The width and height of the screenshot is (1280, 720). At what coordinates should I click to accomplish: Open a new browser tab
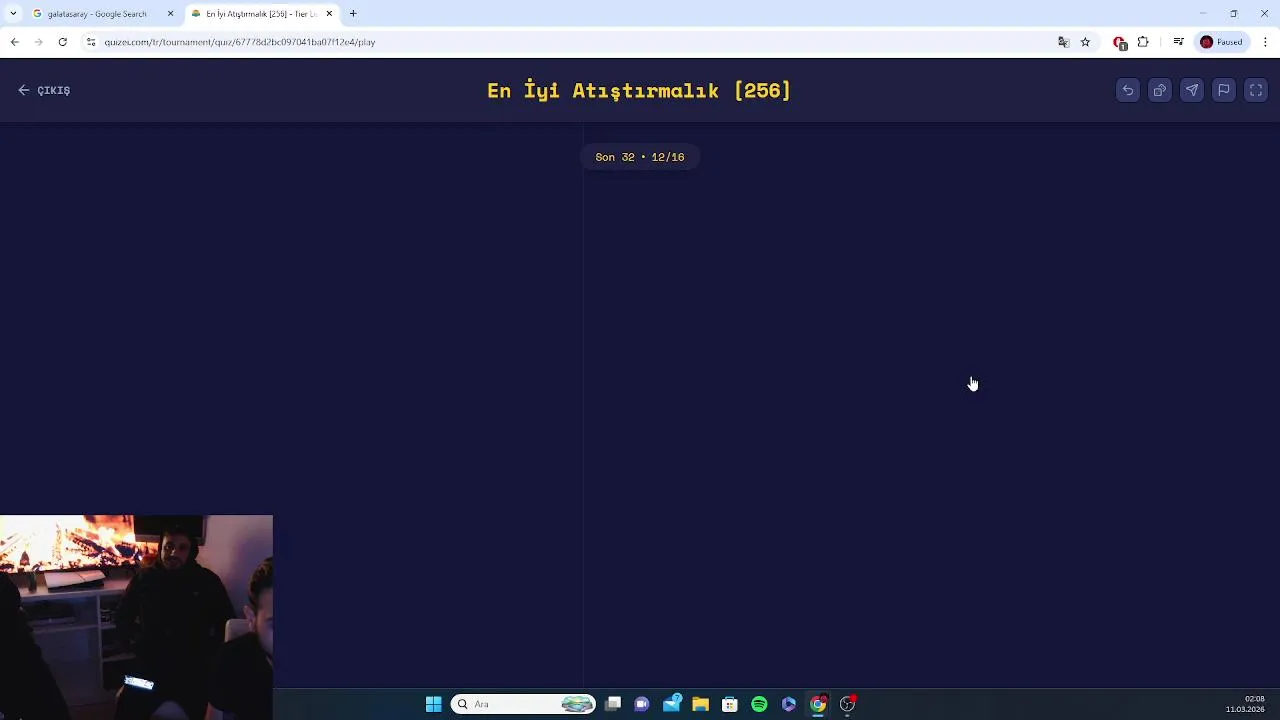click(353, 14)
